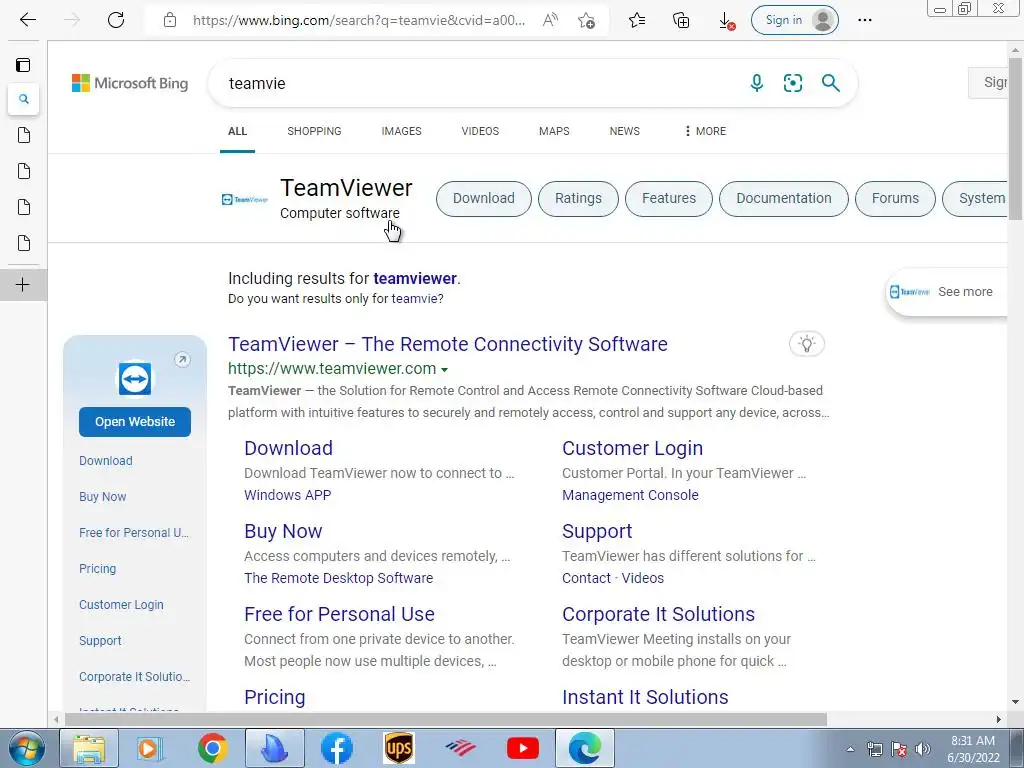Click the browser address bar URL
1024x768 pixels.
(359, 20)
